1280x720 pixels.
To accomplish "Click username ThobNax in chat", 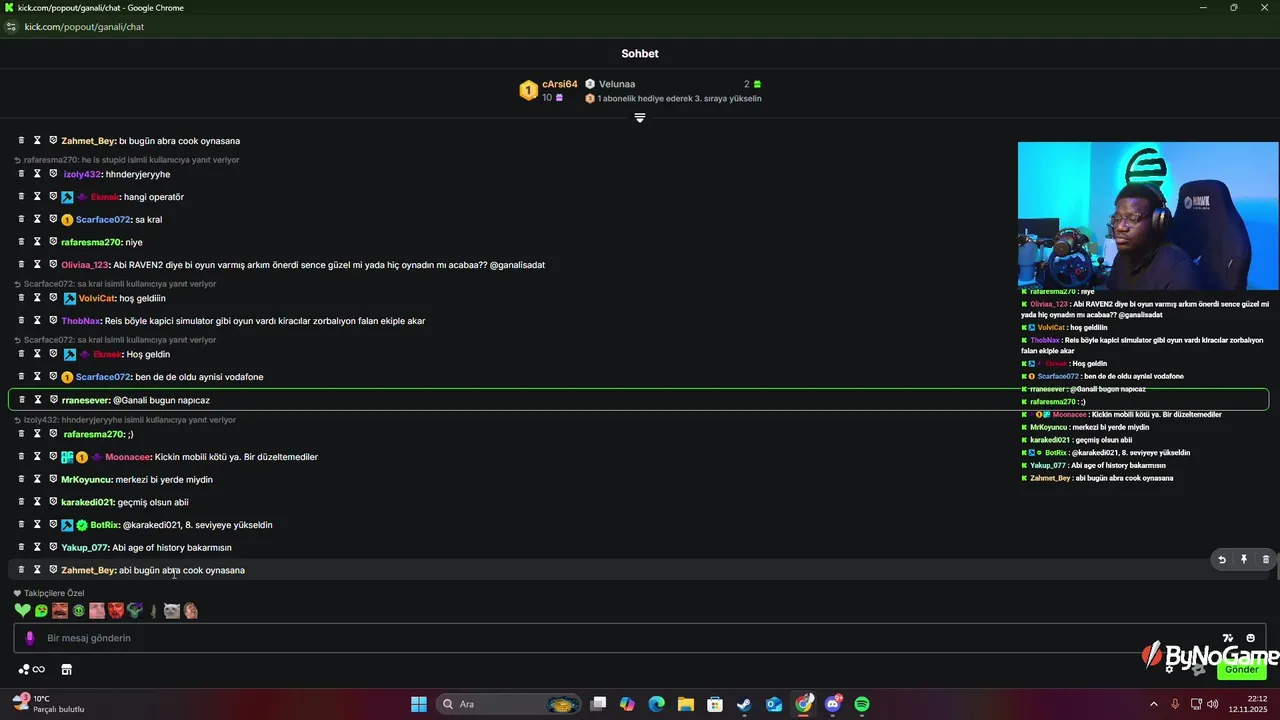I will click(x=81, y=321).
